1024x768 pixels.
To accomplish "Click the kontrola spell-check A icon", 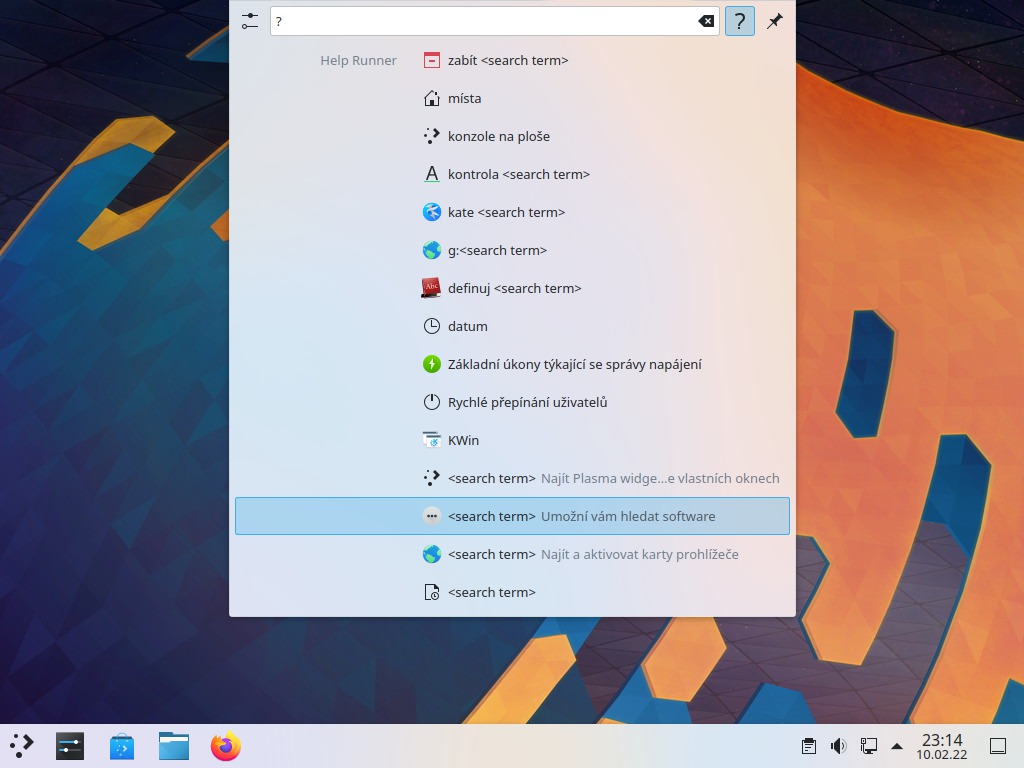I will coord(432,174).
